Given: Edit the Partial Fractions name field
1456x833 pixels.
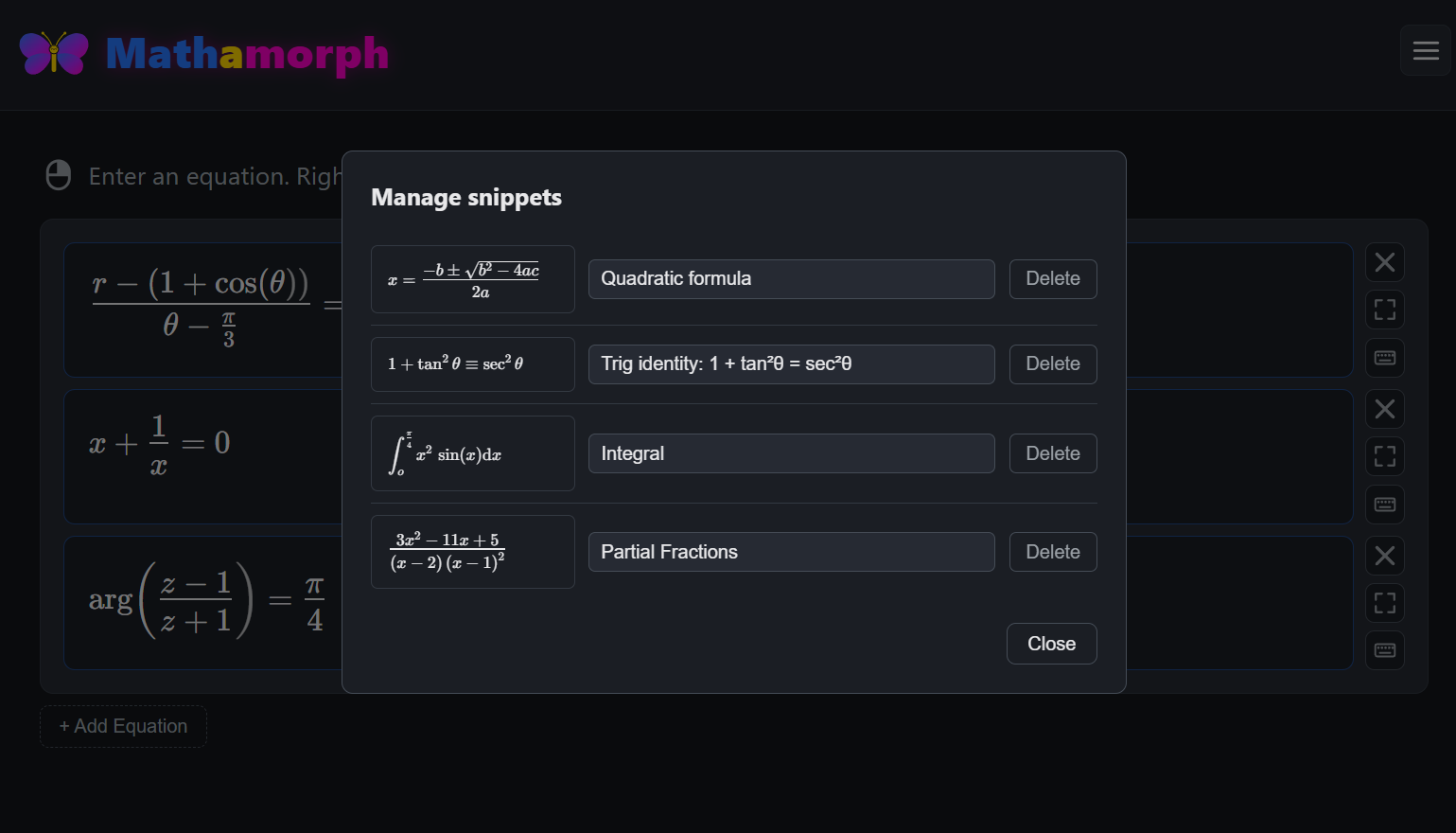Looking at the screenshot, I should (792, 552).
